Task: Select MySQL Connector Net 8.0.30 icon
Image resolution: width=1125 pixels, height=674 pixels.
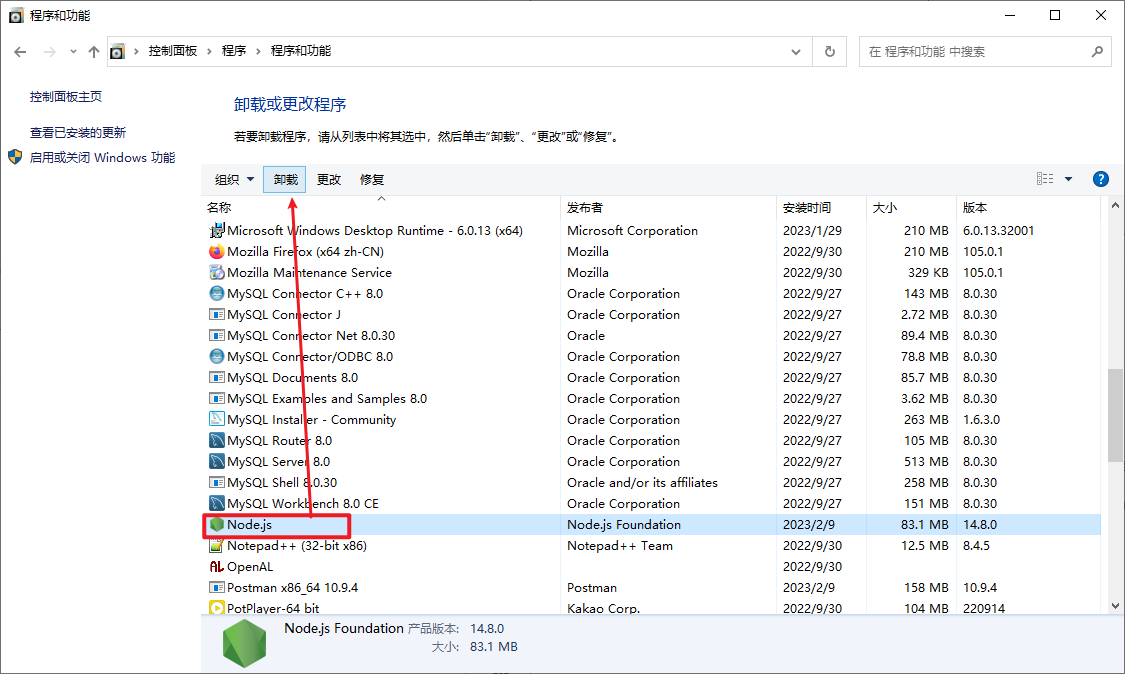Action: [x=217, y=335]
